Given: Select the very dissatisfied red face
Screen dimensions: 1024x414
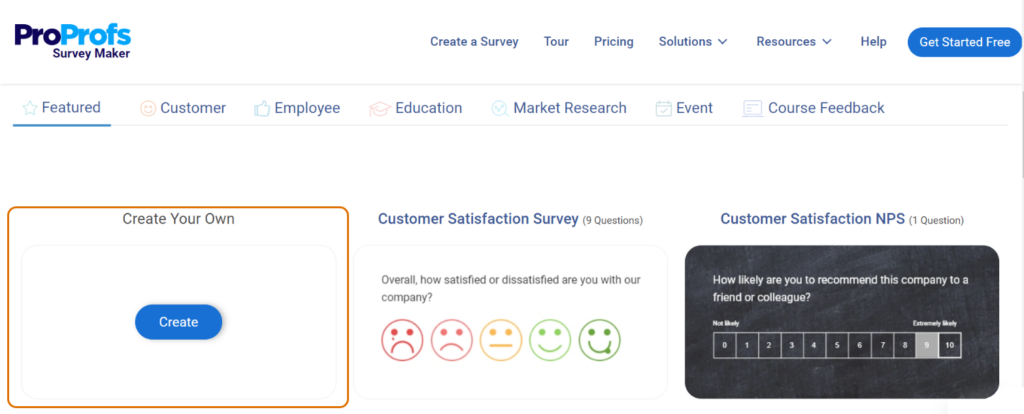Looking at the screenshot, I should [402, 340].
